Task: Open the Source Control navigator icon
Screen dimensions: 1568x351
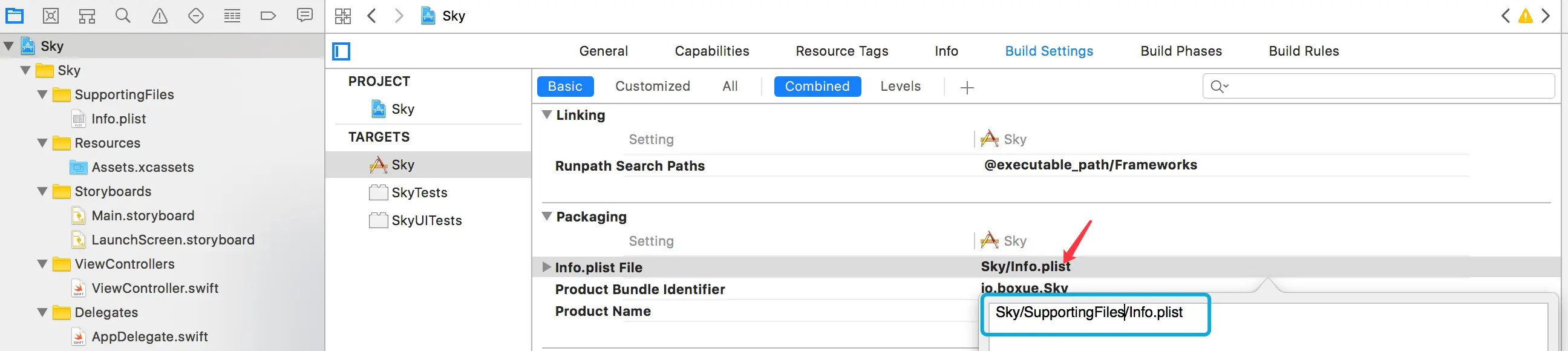Action: tap(51, 16)
